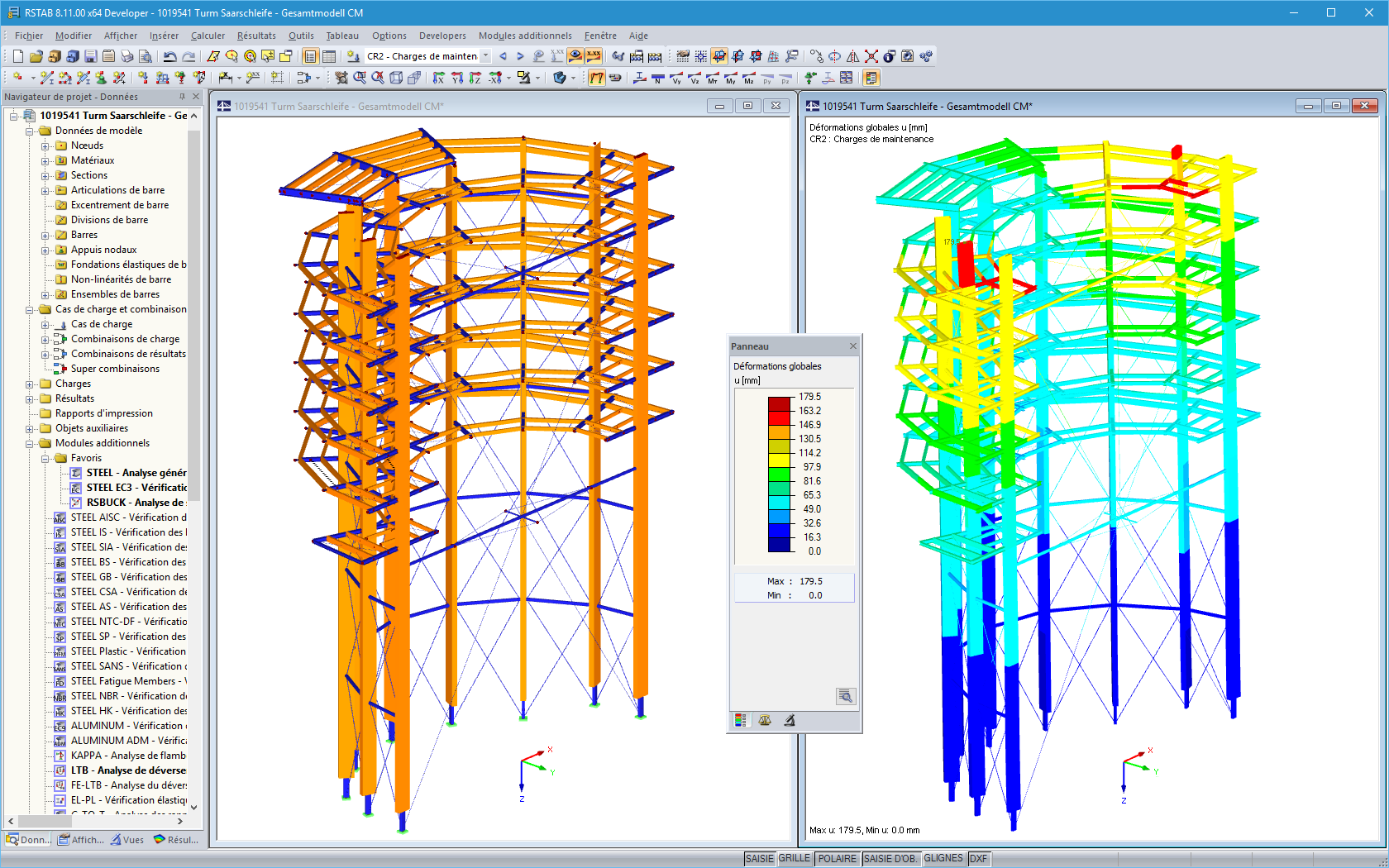The width and height of the screenshot is (1389, 868).
Task: Toggle DXF in the status bar
Action: pos(978,859)
